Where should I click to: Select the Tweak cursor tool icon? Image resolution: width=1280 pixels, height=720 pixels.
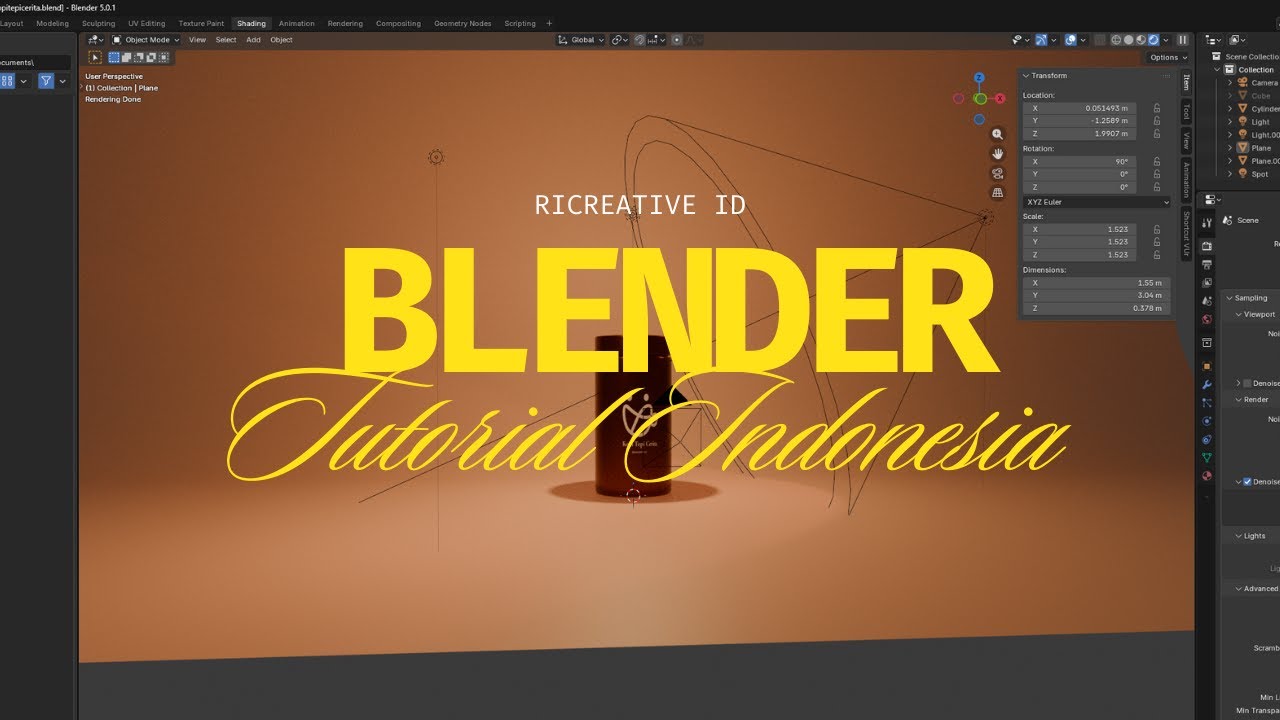pyautogui.click(x=95, y=57)
